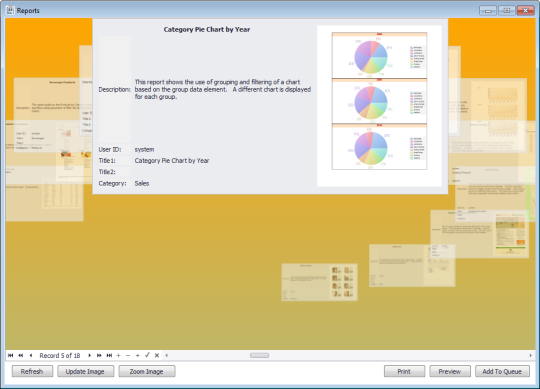Click the horizontal scrollbar thumb

click(259, 355)
